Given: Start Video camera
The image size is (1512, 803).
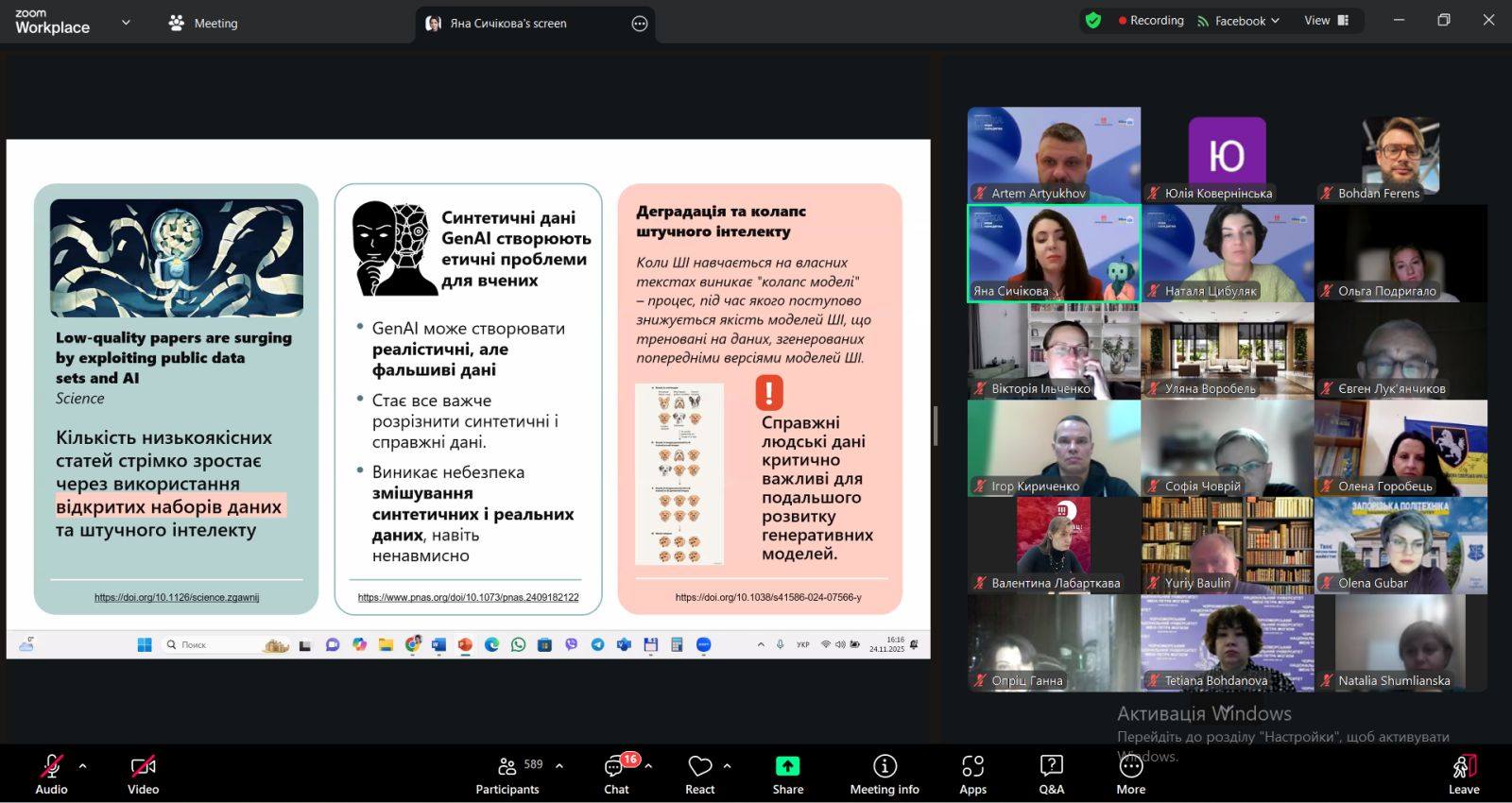Looking at the screenshot, I should 143,774.
